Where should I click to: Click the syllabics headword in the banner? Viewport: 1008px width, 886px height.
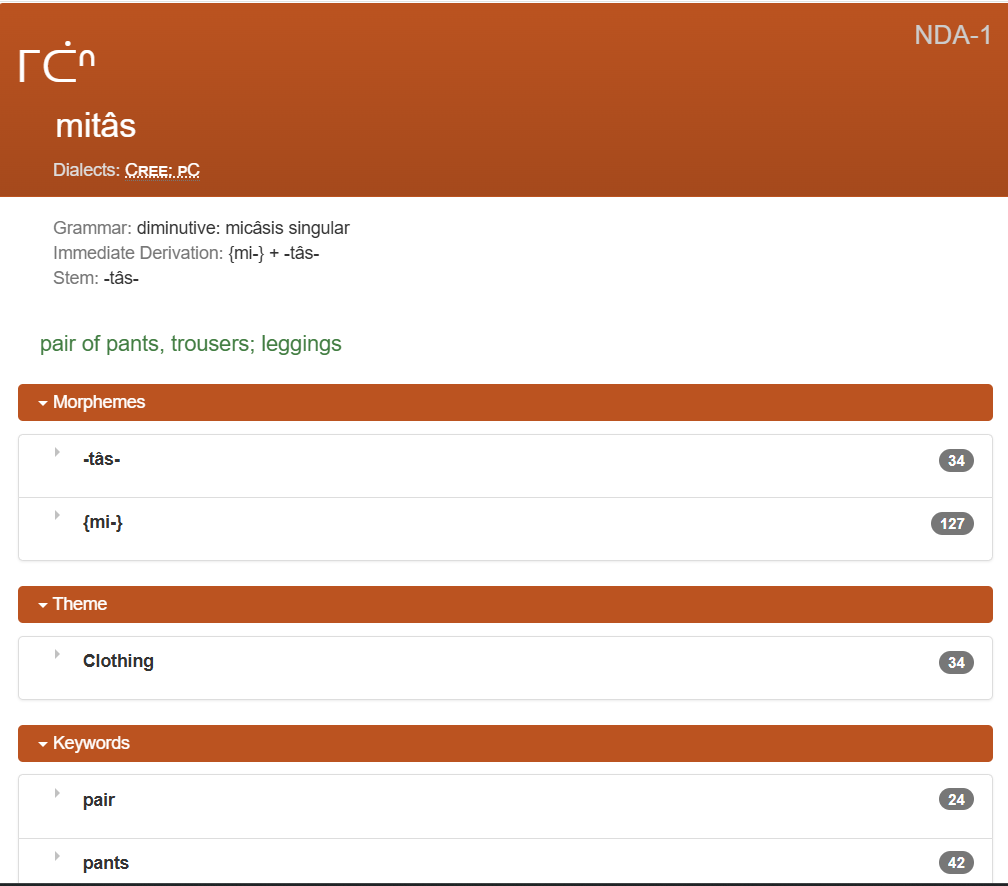pyautogui.click(x=57, y=64)
